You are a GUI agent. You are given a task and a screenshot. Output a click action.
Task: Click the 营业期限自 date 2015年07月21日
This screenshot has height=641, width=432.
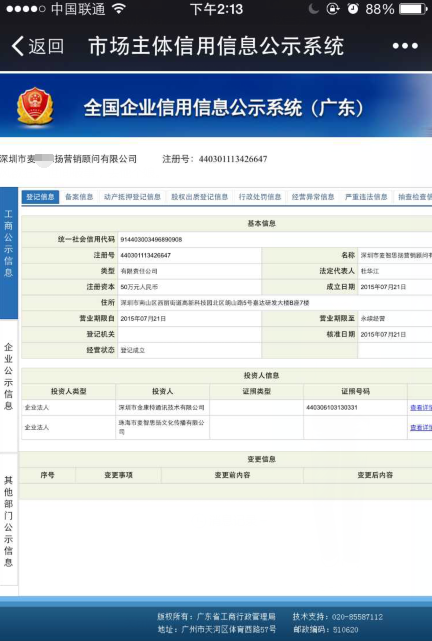[143, 318]
